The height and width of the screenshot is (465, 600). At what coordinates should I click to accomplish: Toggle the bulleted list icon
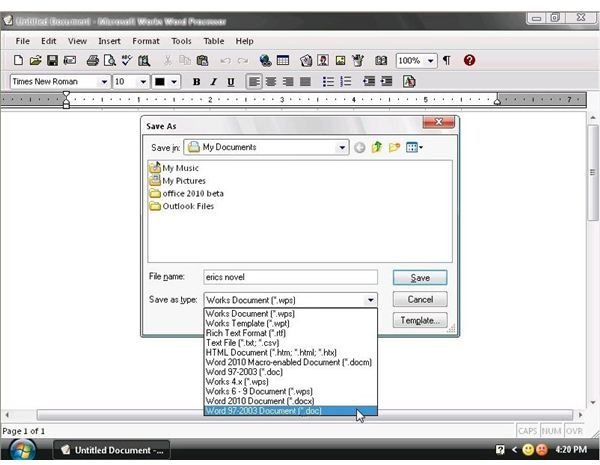click(328, 82)
